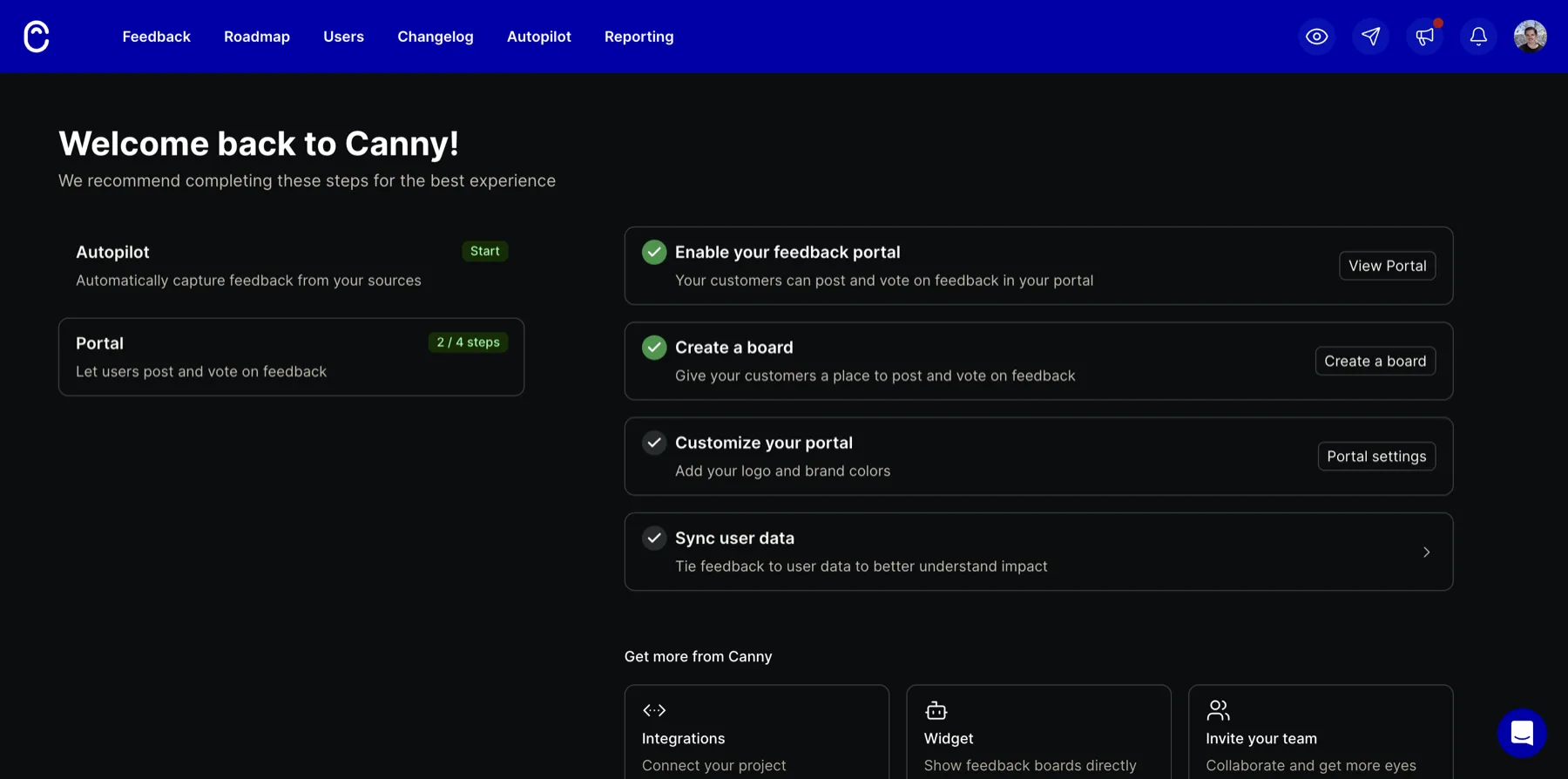The height and width of the screenshot is (779, 1568).
Task: Click the Integrations code brackets icon
Action: 654,710
